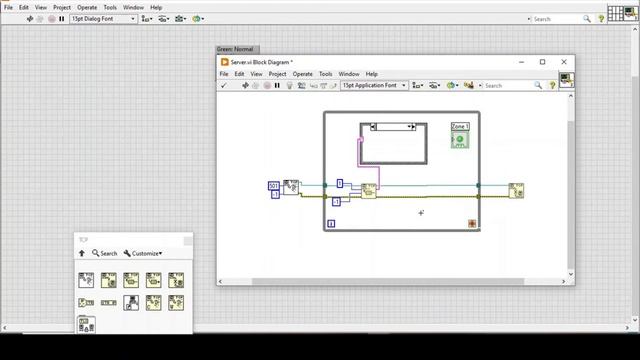
Task: Open Operate menu in Server.vi Block Diagram
Action: pyautogui.click(x=302, y=74)
